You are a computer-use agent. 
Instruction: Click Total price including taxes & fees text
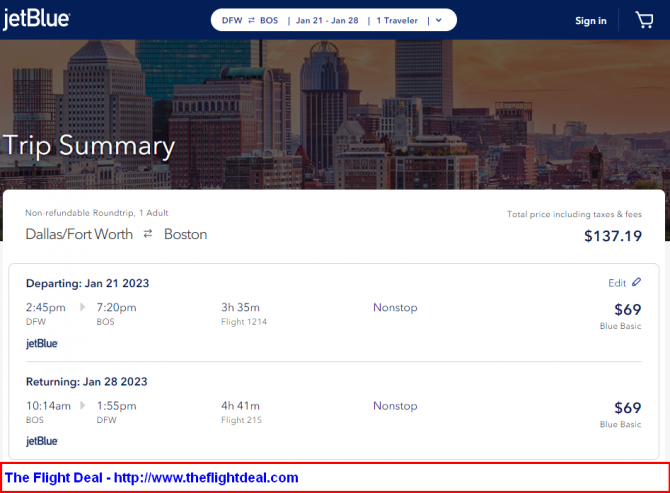(x=574, y=214)
